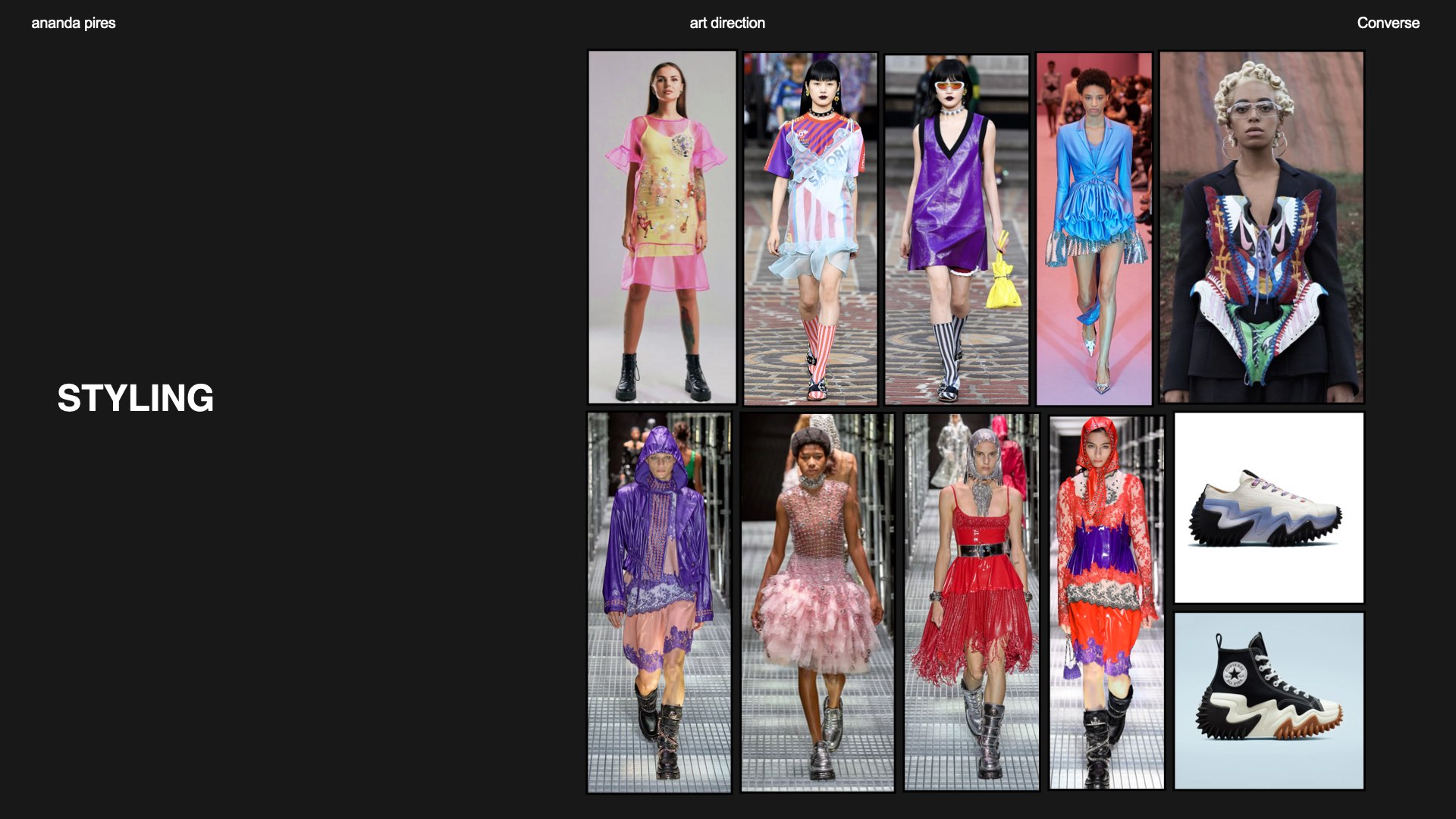Click the STYLING title text
This screenshot has height=819, width=1456.
click(x=136, y=398)
